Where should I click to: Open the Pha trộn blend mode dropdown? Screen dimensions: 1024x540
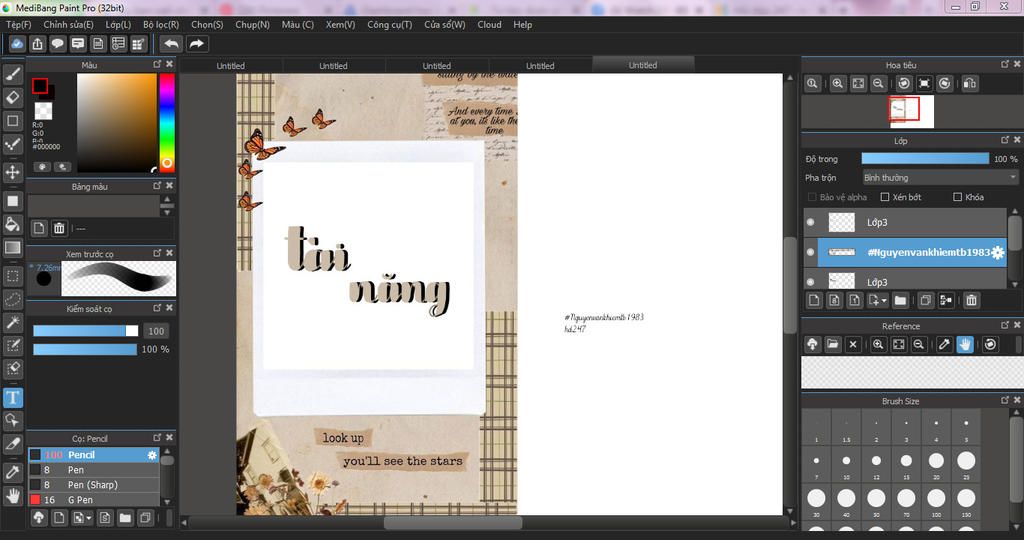[940, 178]
